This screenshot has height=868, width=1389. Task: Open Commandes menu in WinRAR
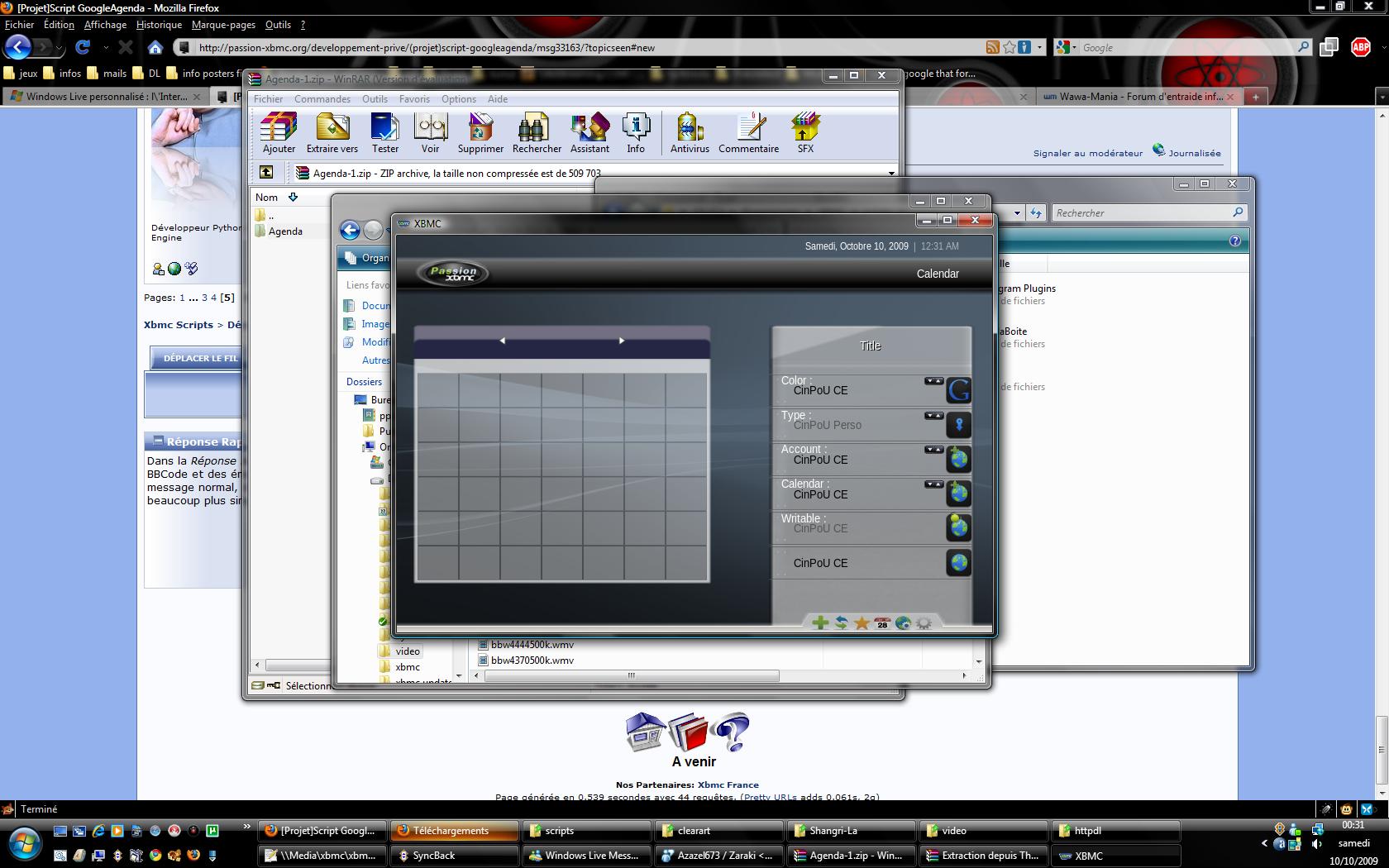[x=322, y=98]
